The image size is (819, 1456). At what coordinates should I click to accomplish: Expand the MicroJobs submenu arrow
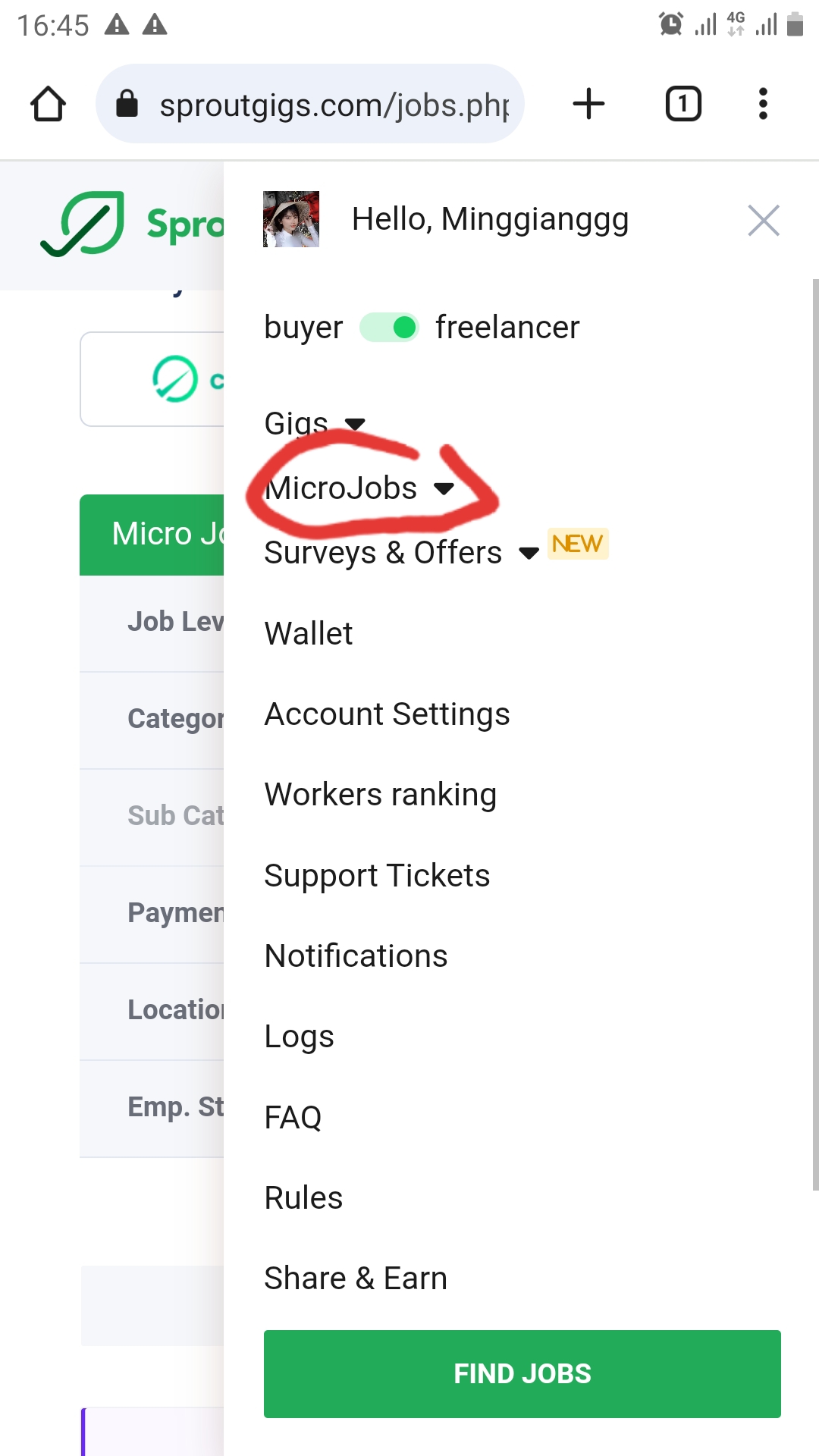(444, 488)
